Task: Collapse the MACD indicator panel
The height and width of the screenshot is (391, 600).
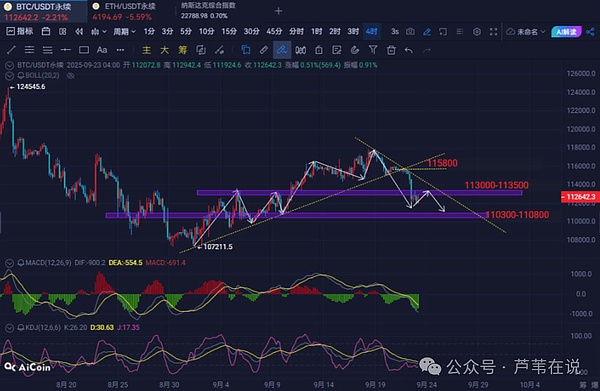Action: pyautogui.click(x=9, y=263)
